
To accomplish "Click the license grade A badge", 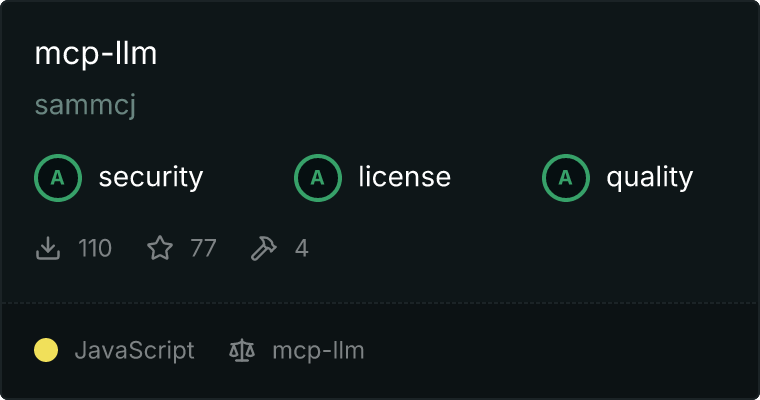I will pos(317,178).
